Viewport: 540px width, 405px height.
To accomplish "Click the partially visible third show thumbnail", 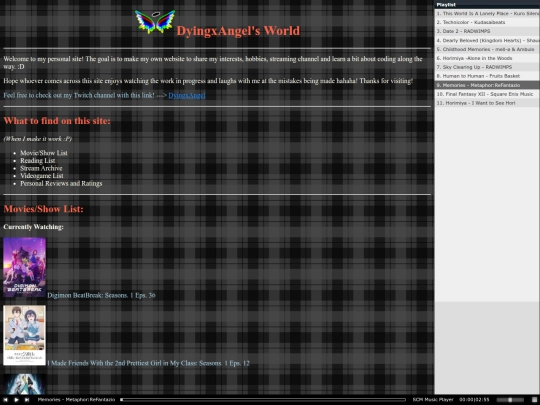I will point(24,384).
